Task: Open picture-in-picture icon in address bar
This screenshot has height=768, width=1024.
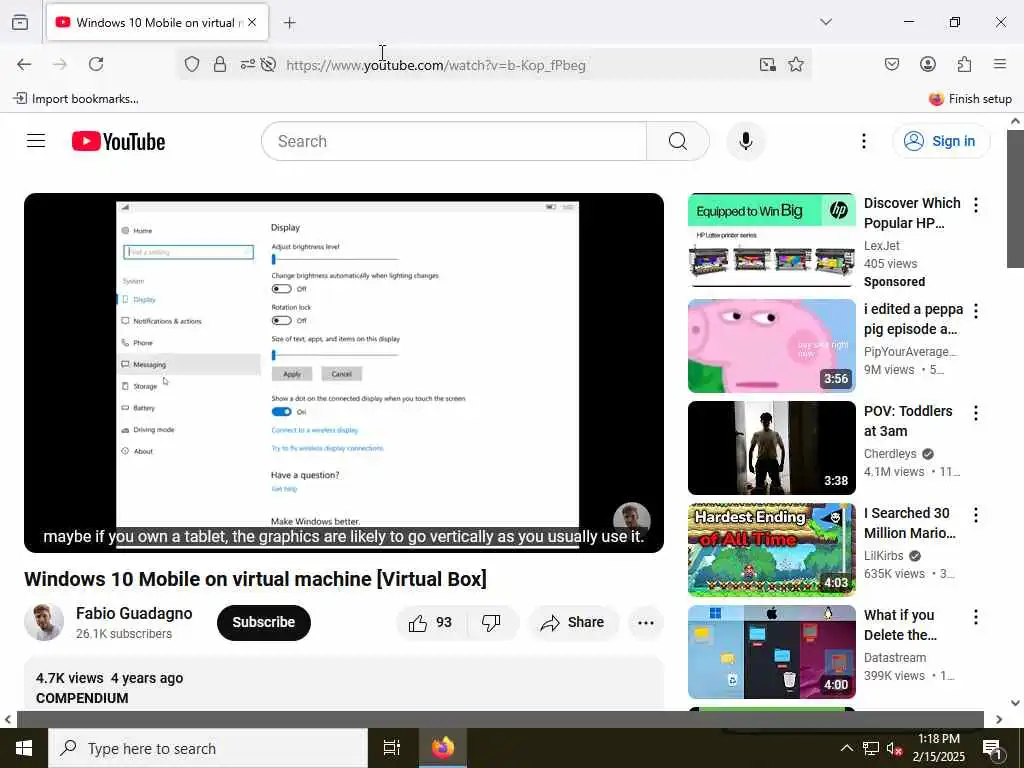Action: pos(767,64)
